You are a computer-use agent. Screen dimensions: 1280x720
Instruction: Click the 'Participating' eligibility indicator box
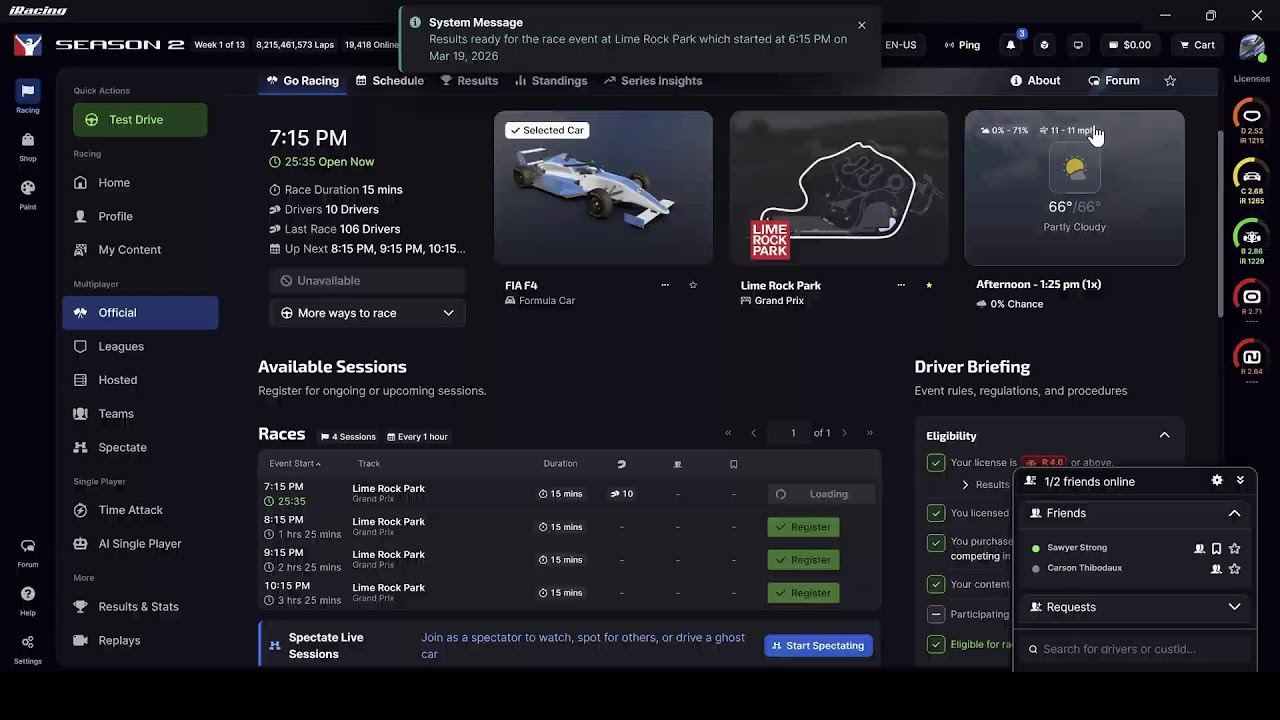936,614
